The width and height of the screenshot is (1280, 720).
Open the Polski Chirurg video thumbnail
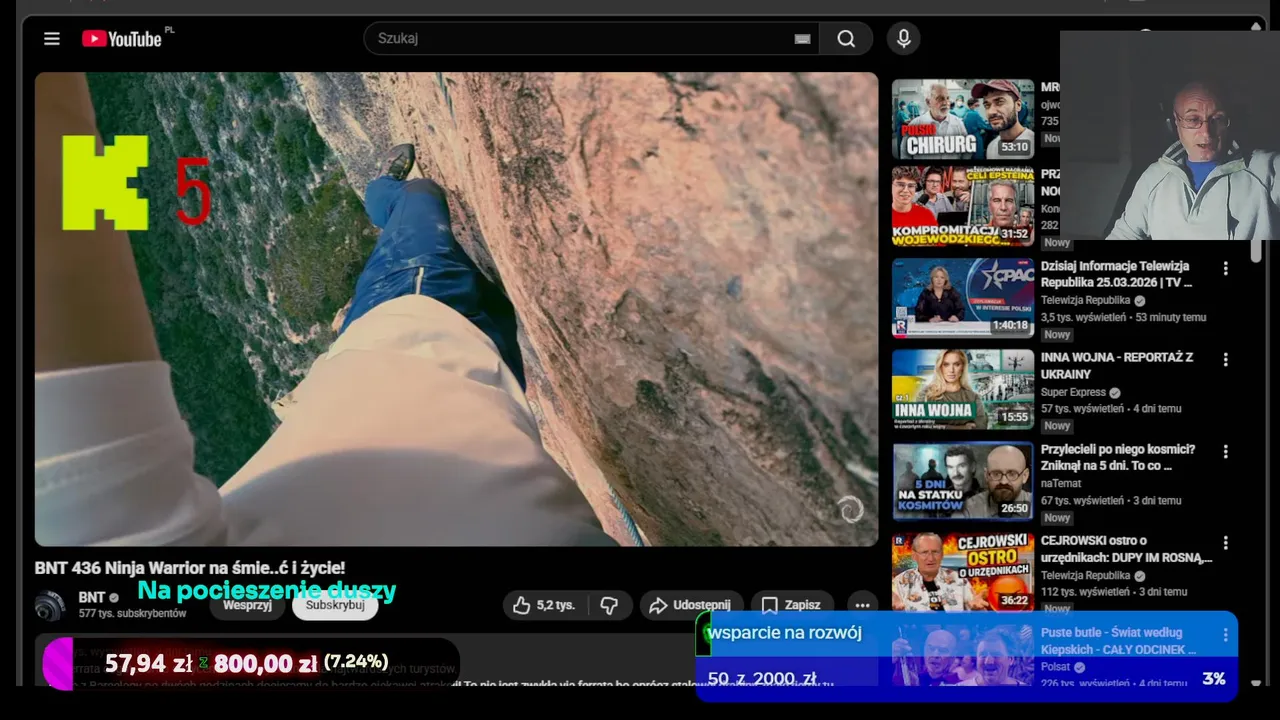point(963,119)
